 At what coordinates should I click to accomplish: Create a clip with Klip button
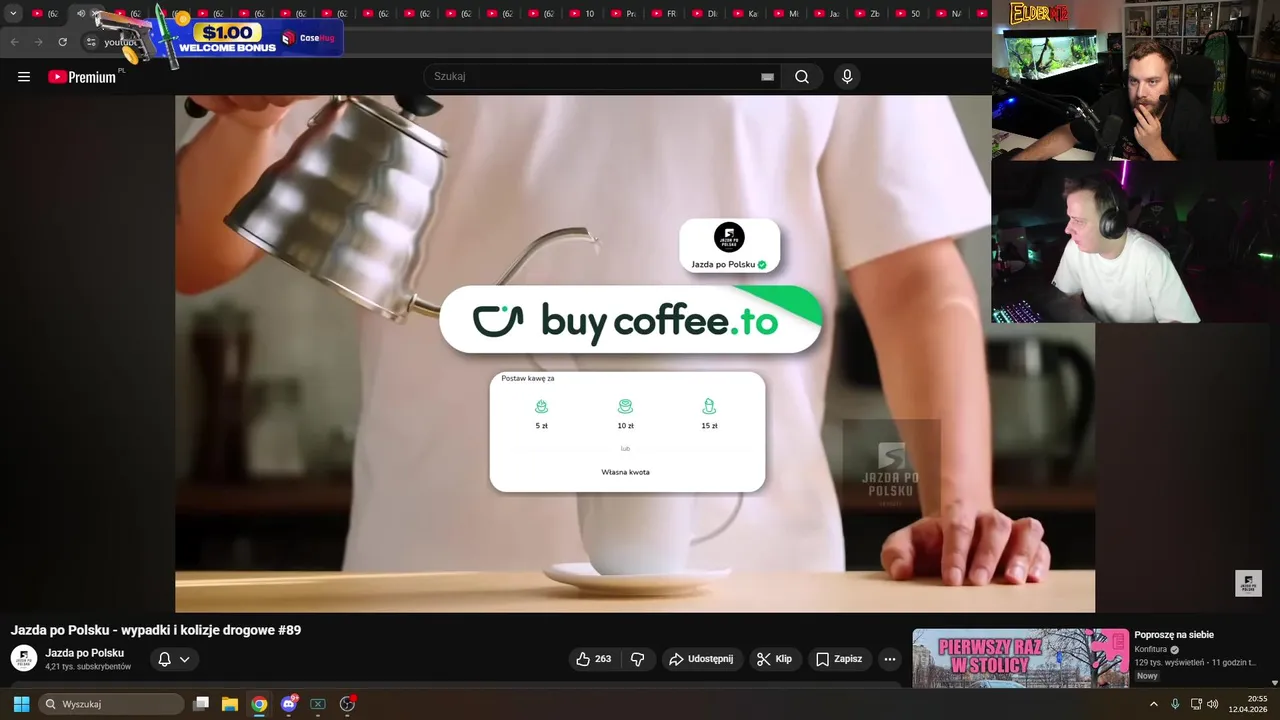[x=775, y=659]
